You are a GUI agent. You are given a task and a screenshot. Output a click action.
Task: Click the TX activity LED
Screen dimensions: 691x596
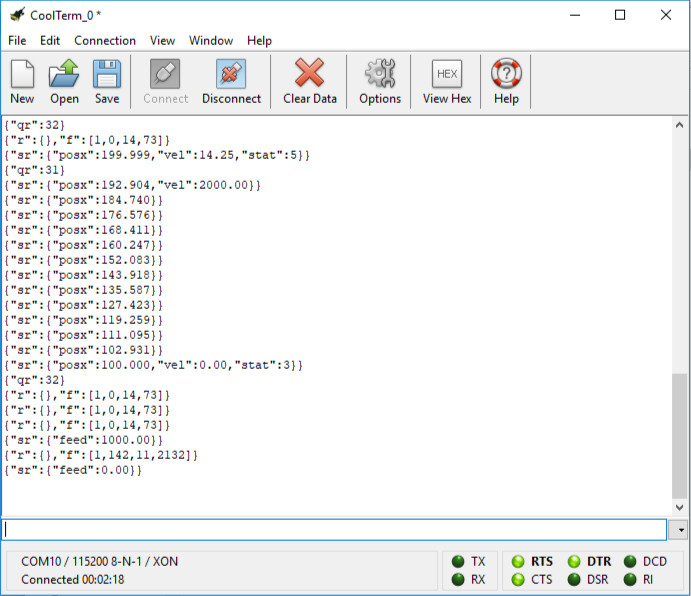(458, 561)
